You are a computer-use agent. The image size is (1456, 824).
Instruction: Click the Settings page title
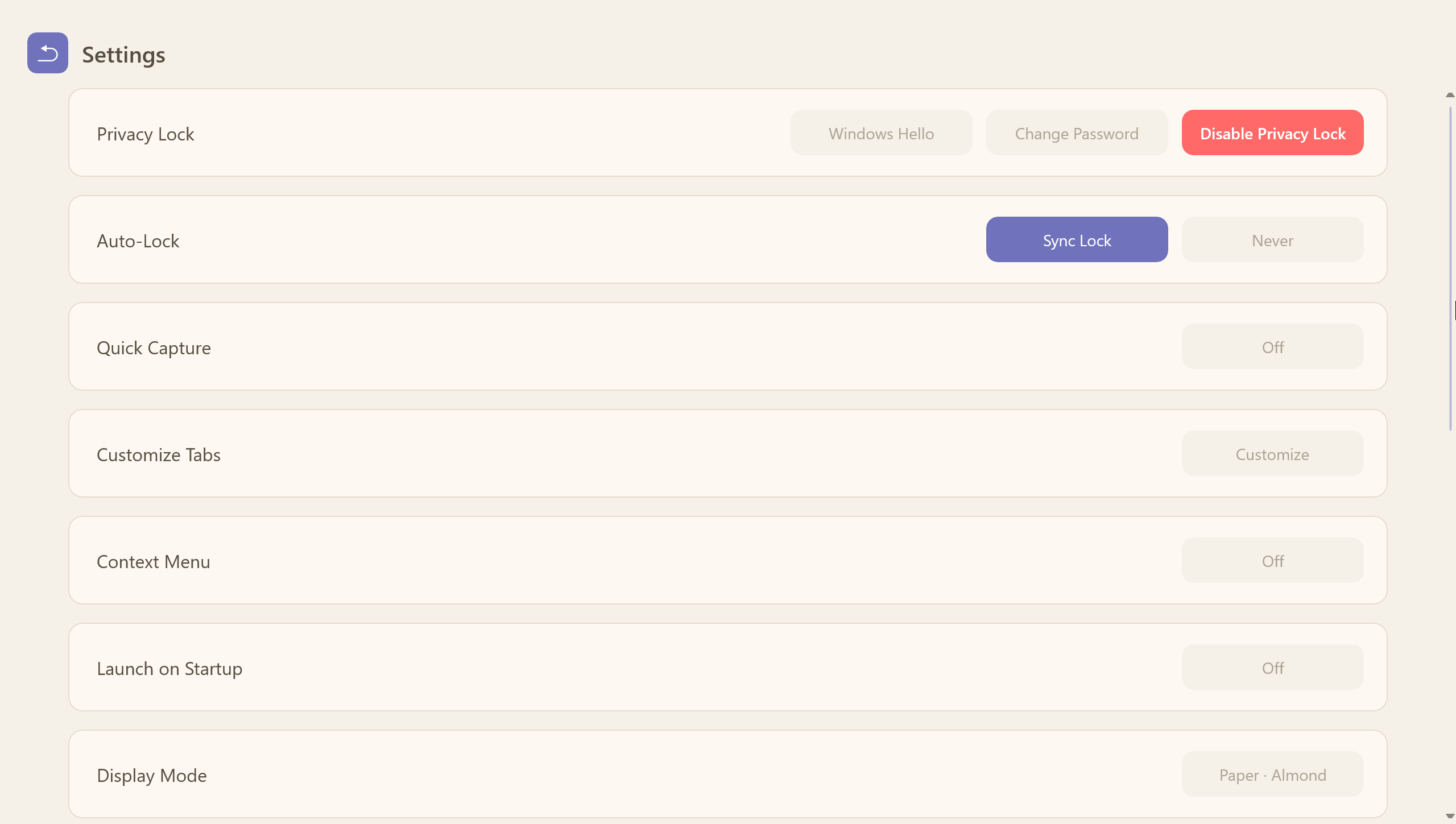(x=123, y=55)
